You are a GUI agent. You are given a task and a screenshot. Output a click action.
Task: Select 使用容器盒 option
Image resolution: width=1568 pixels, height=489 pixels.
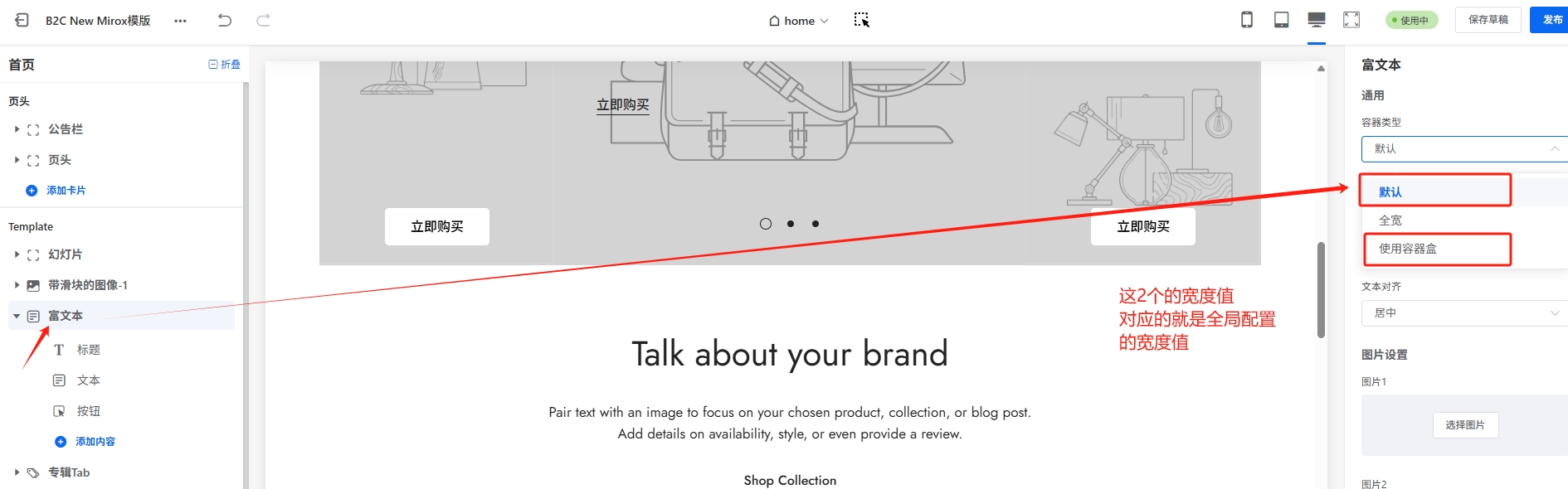point(1408,249)
